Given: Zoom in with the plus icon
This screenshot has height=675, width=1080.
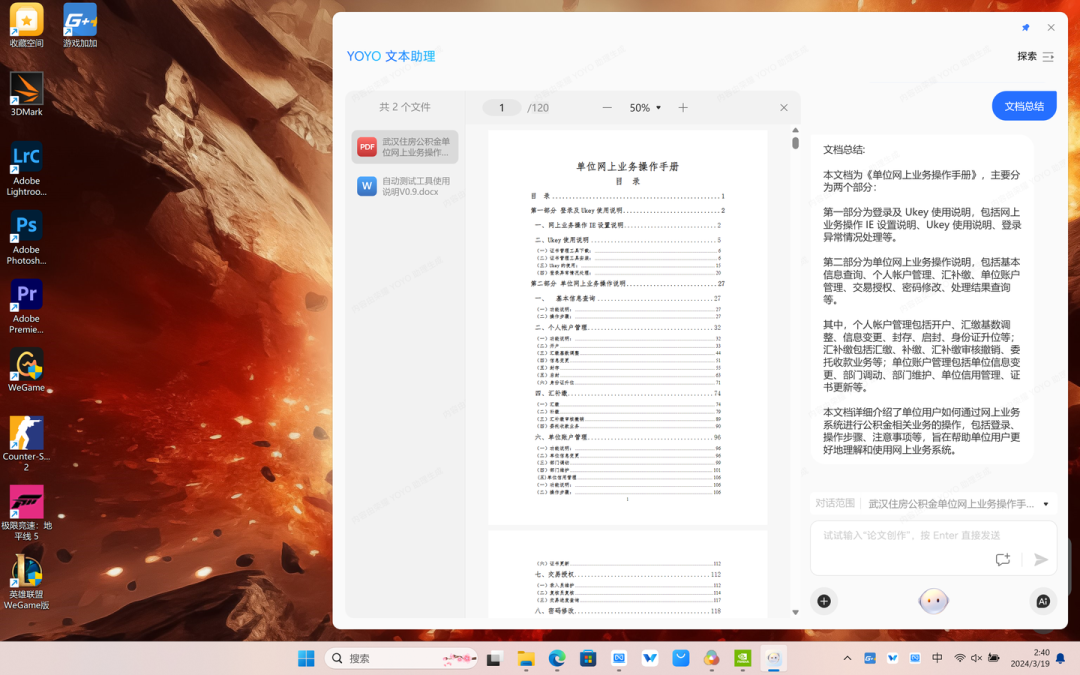Looking at the screenshot, I should pyautogui.click(x=683, y=107).
